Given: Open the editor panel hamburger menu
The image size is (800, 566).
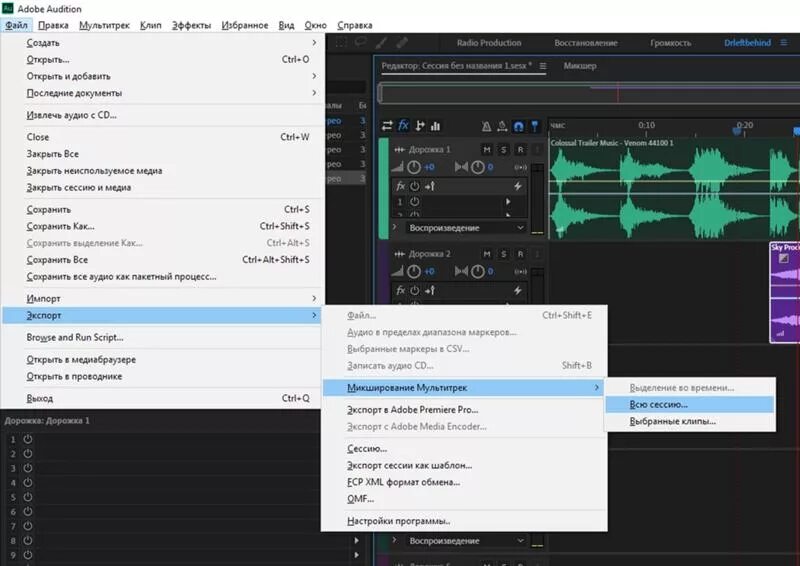Looking at the screenshot, I should [542, 66].
